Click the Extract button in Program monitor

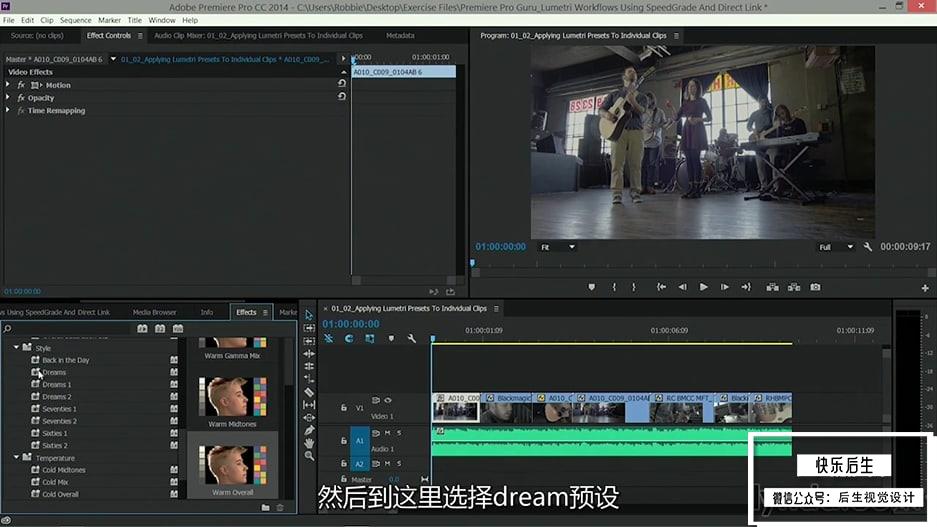point(794,287)
